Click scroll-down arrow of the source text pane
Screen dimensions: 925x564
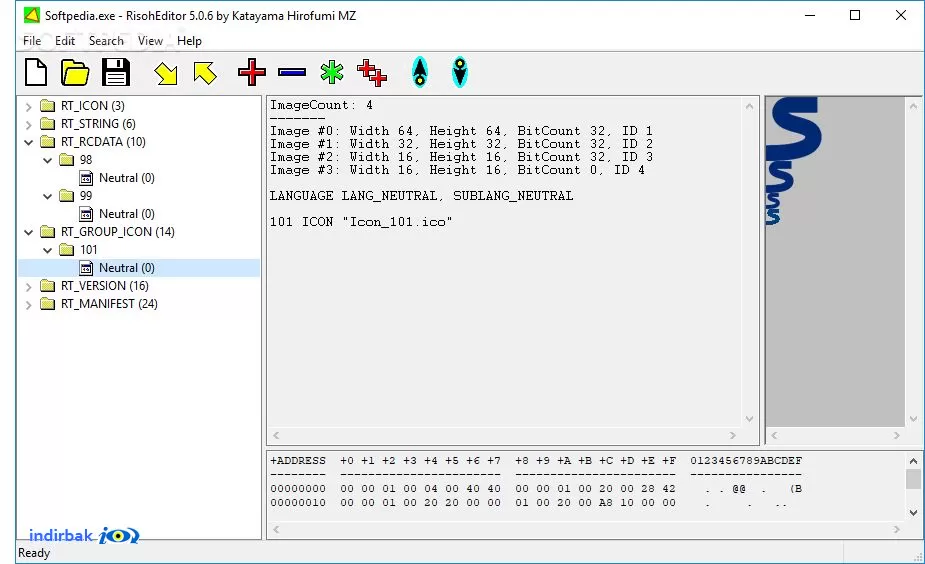pyautogui.click(x=749, y=419)
